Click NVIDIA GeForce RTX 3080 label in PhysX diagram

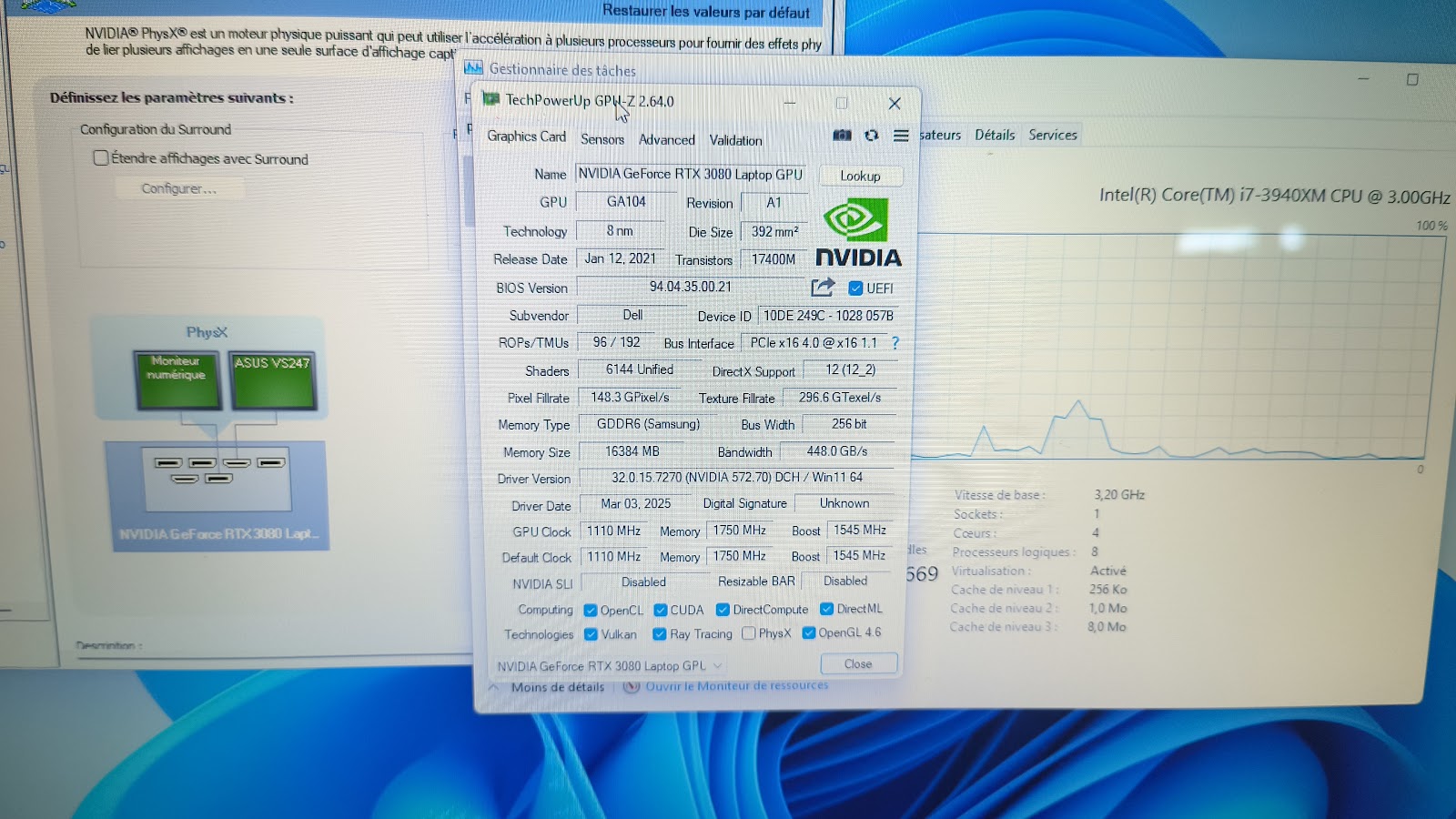click(x=218, y=533)
